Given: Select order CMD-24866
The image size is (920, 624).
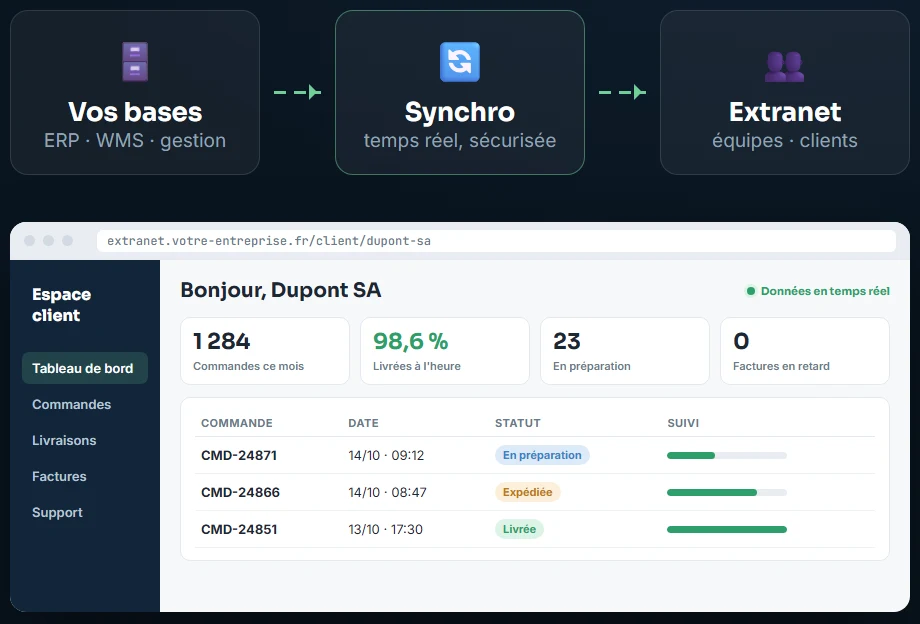Looking at the screenshot, I should point(240,492).
